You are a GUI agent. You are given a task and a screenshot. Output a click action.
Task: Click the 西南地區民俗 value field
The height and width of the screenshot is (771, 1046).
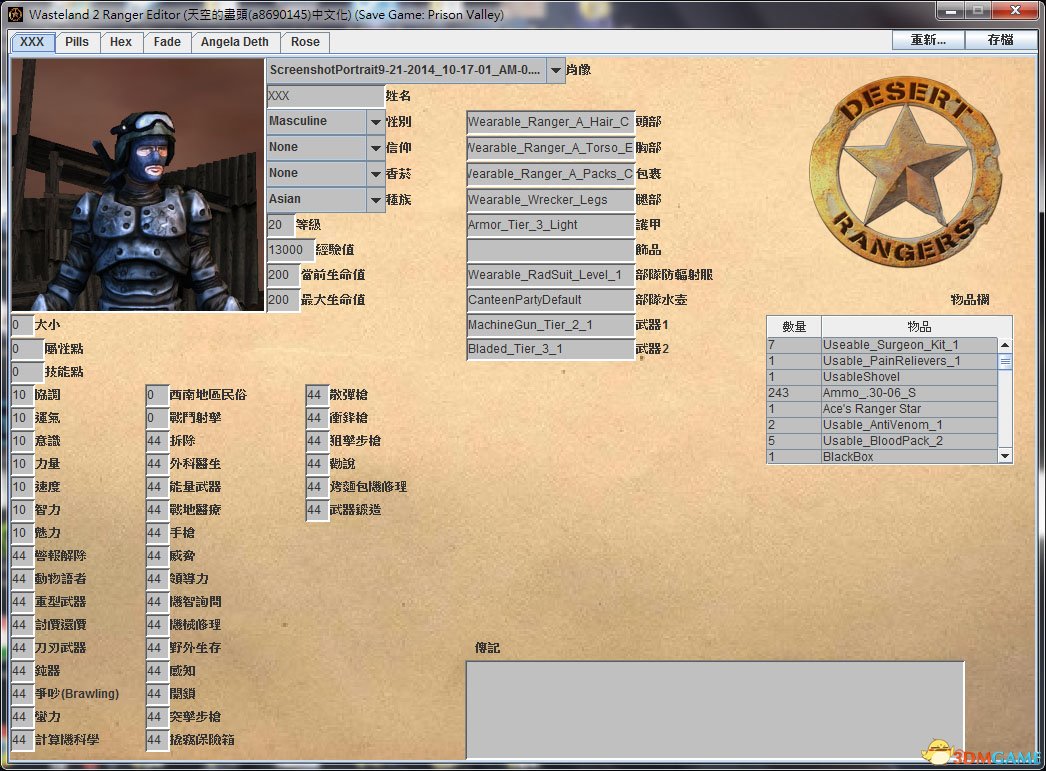pyautogui.click(x=157, y=395)
